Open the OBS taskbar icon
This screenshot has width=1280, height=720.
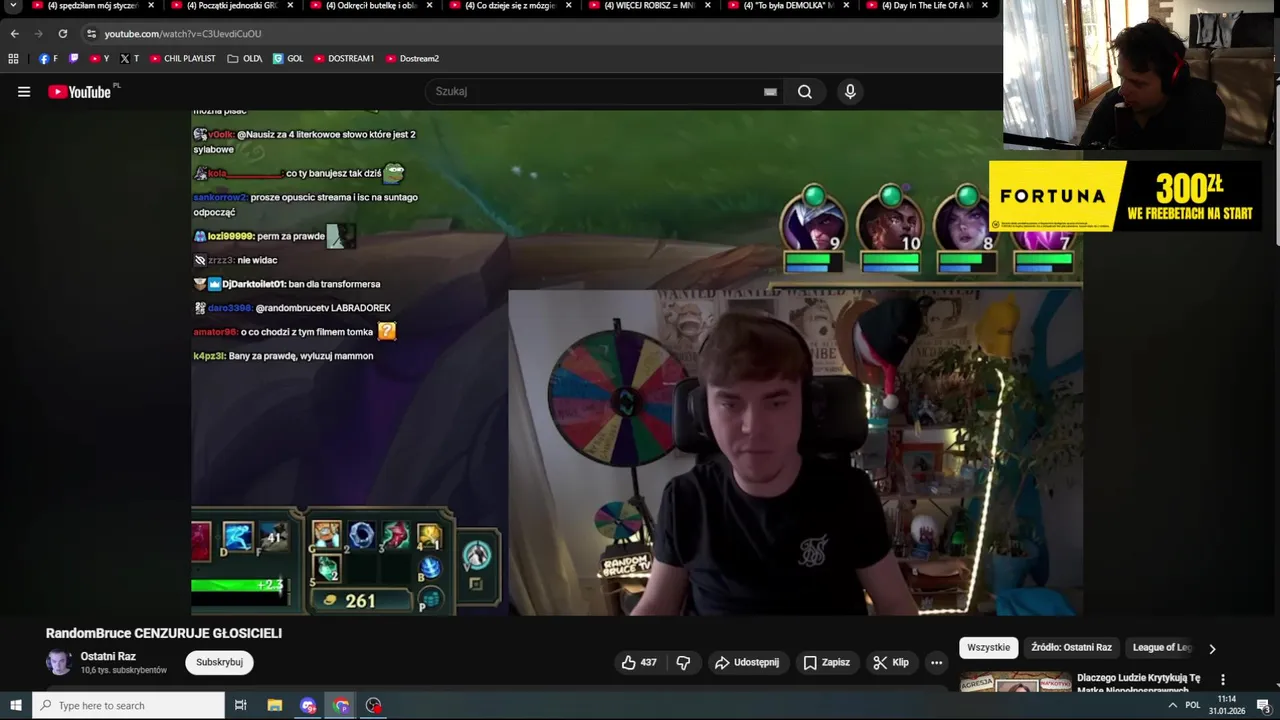pyautogui.click(x=374, y=705)
